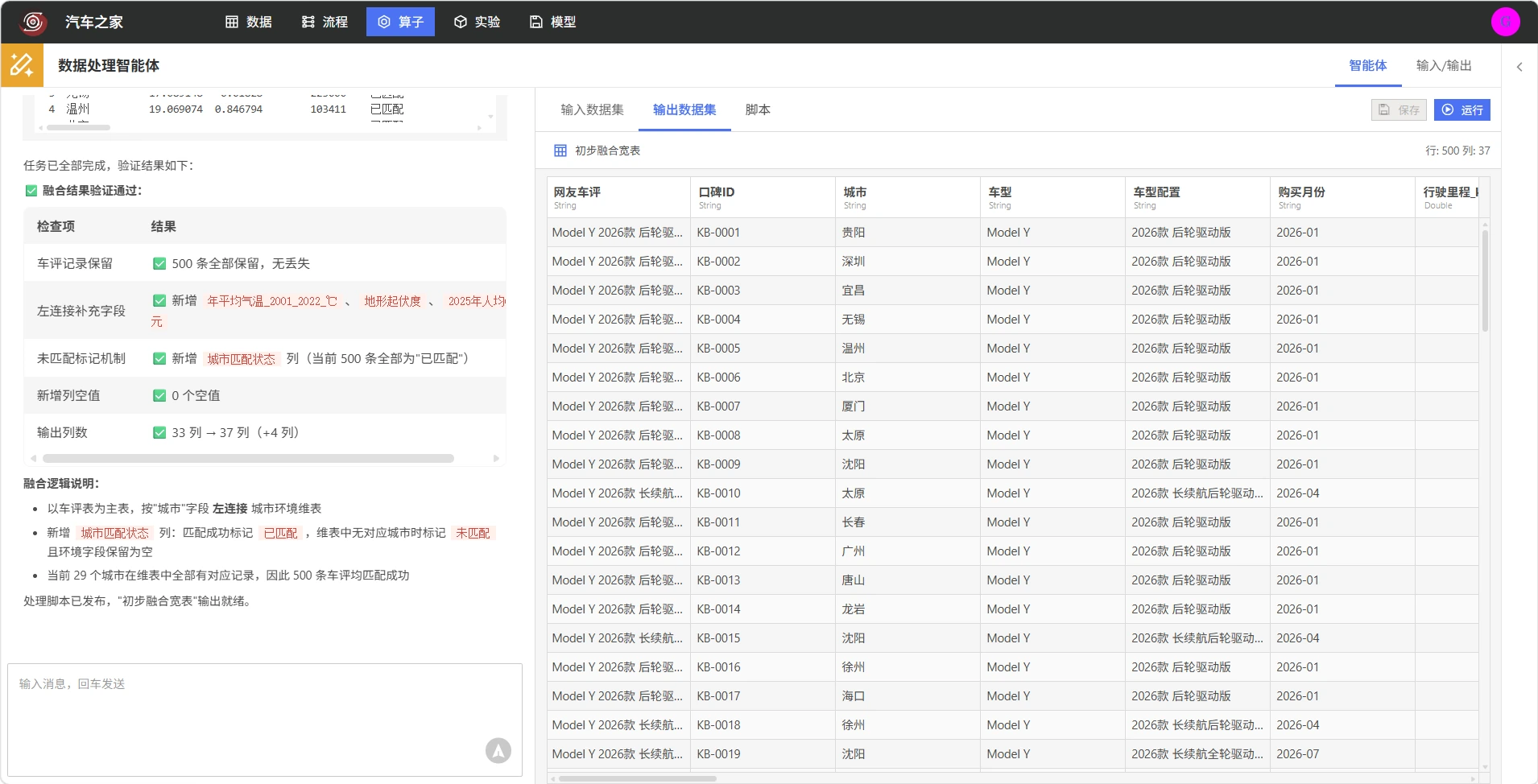Image resolution: width=1538 pixels, height=784 pixels.
Task: Click the 车型 column header
Action: point(1052,197)
